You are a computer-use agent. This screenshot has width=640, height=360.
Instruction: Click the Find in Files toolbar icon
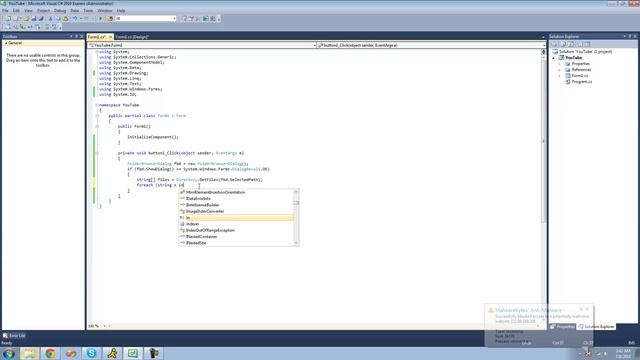coord(110,19)
